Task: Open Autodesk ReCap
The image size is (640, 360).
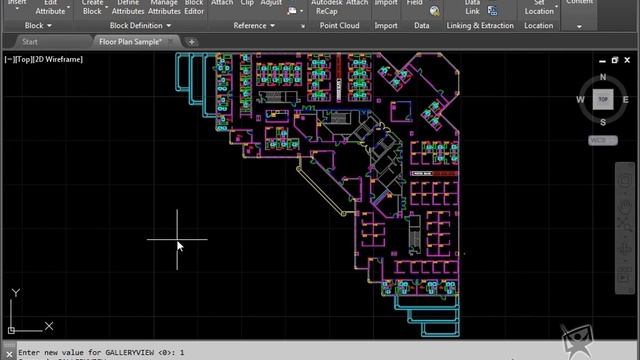Action: [327, 7]
